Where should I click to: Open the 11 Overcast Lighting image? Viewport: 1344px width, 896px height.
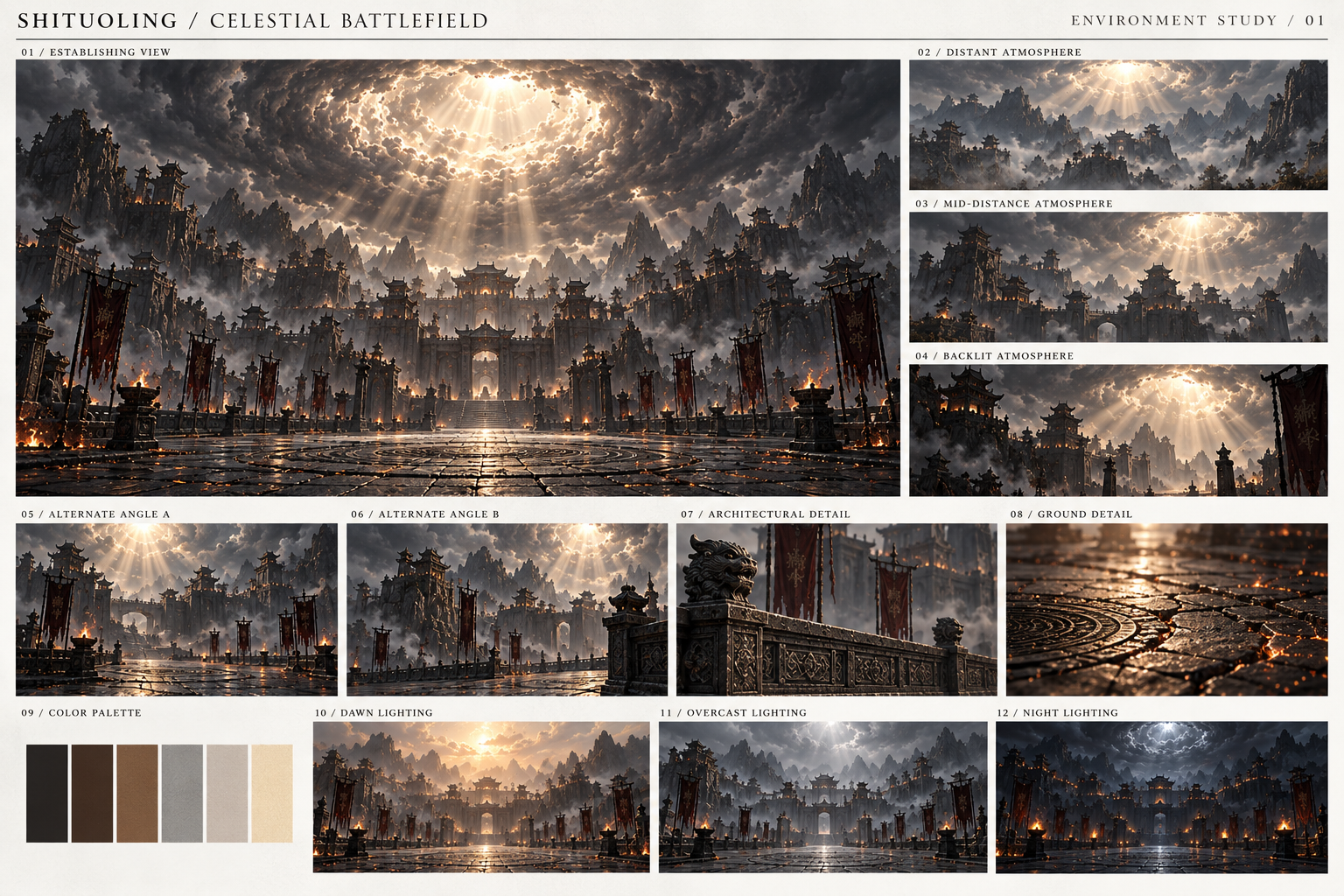tap(823, 796)
